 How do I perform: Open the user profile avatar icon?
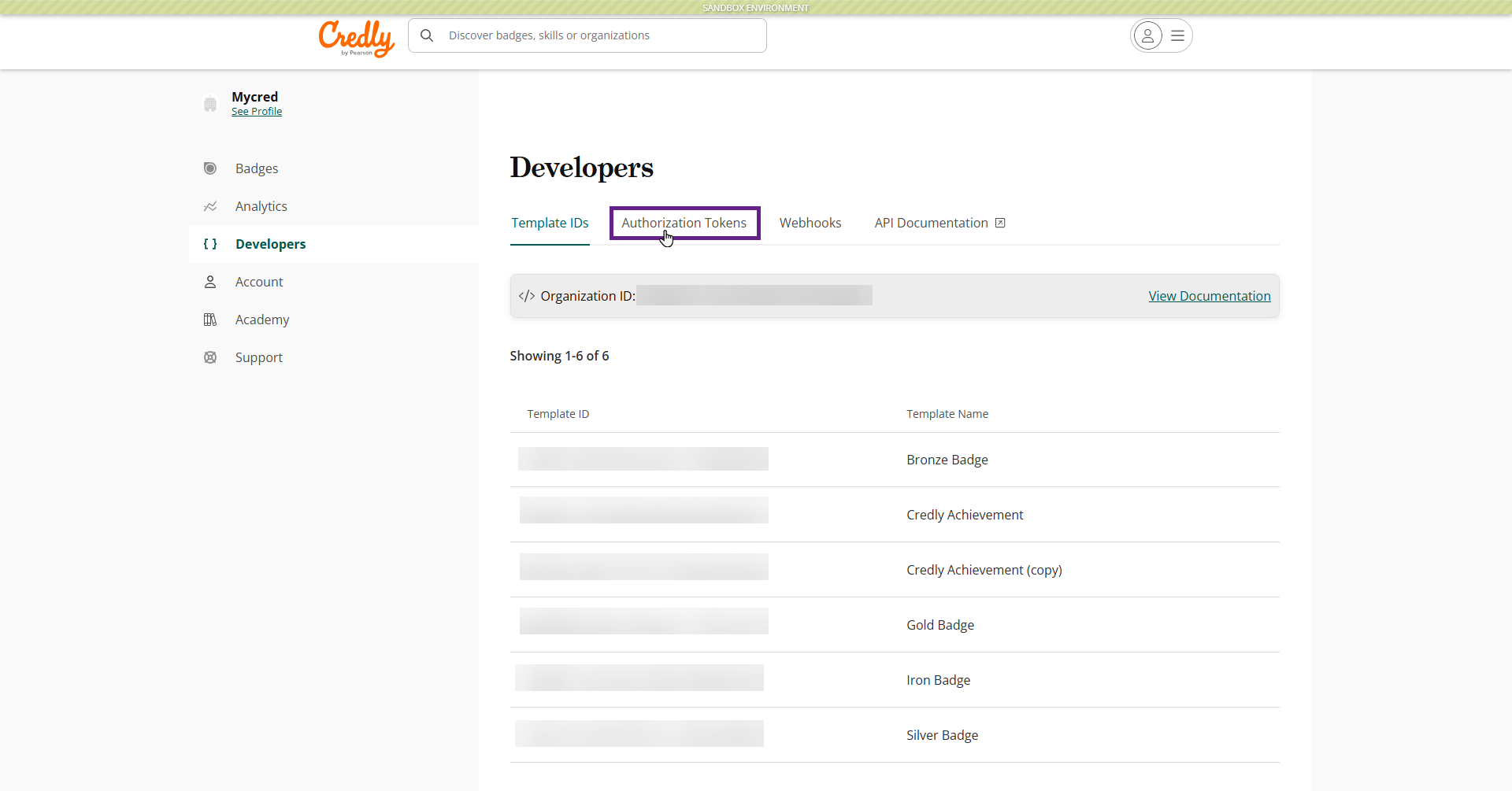coord(1147,35)
